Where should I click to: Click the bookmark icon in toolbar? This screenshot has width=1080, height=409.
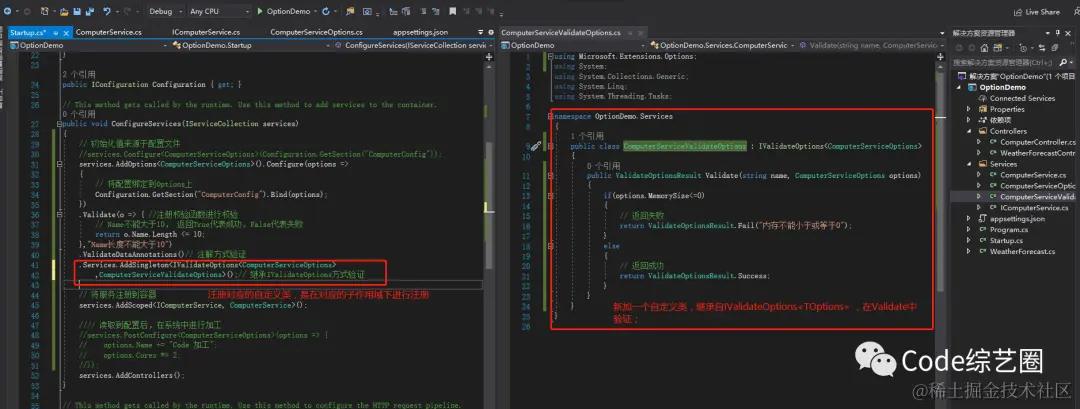(x=453, y=12)
